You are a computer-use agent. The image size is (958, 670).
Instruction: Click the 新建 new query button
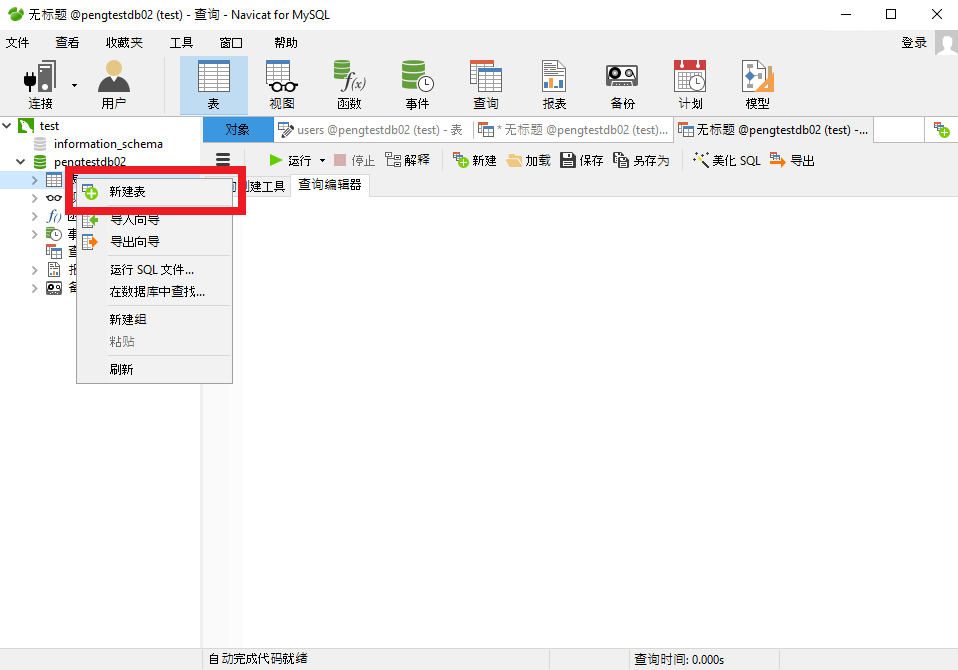tap(475, 161)
